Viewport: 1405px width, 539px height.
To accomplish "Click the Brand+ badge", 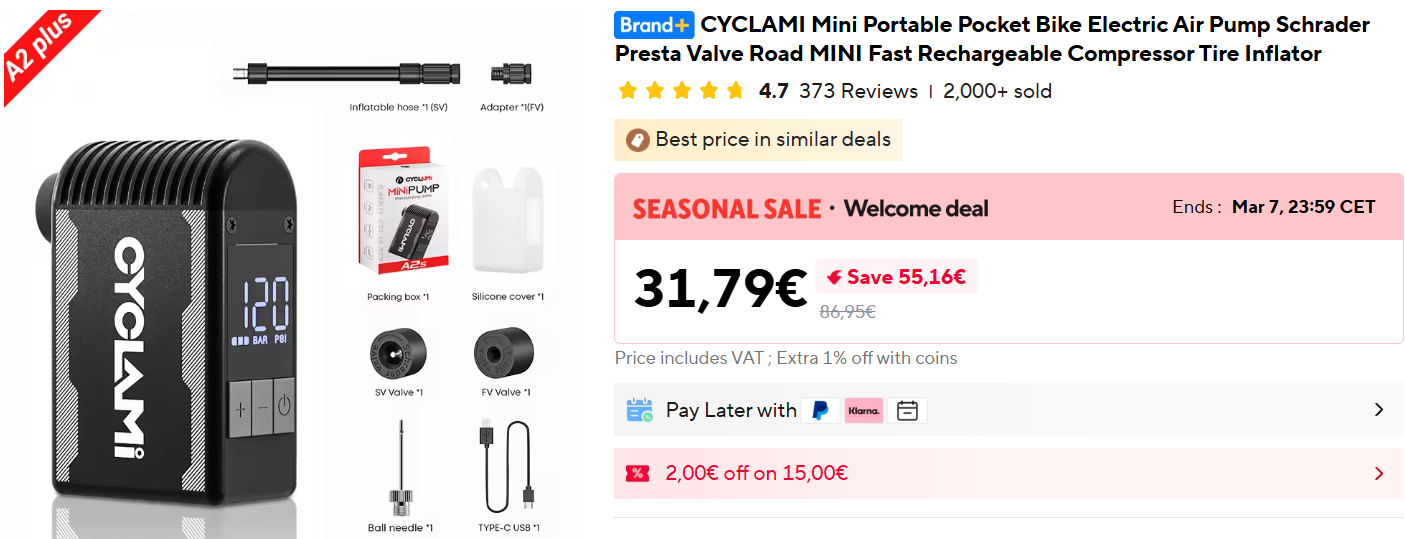I will [x=654, y=25].
